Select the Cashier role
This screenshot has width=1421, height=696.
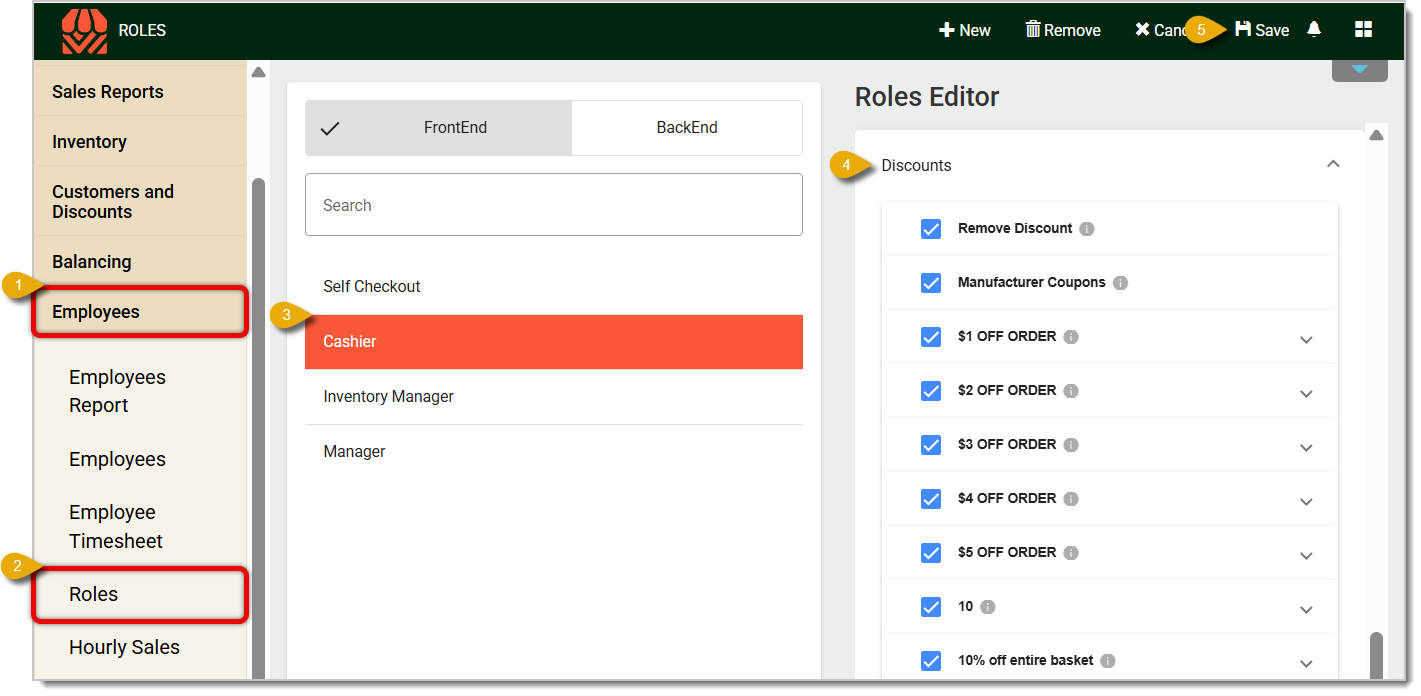pyautogui.click(x=554, y=342)
